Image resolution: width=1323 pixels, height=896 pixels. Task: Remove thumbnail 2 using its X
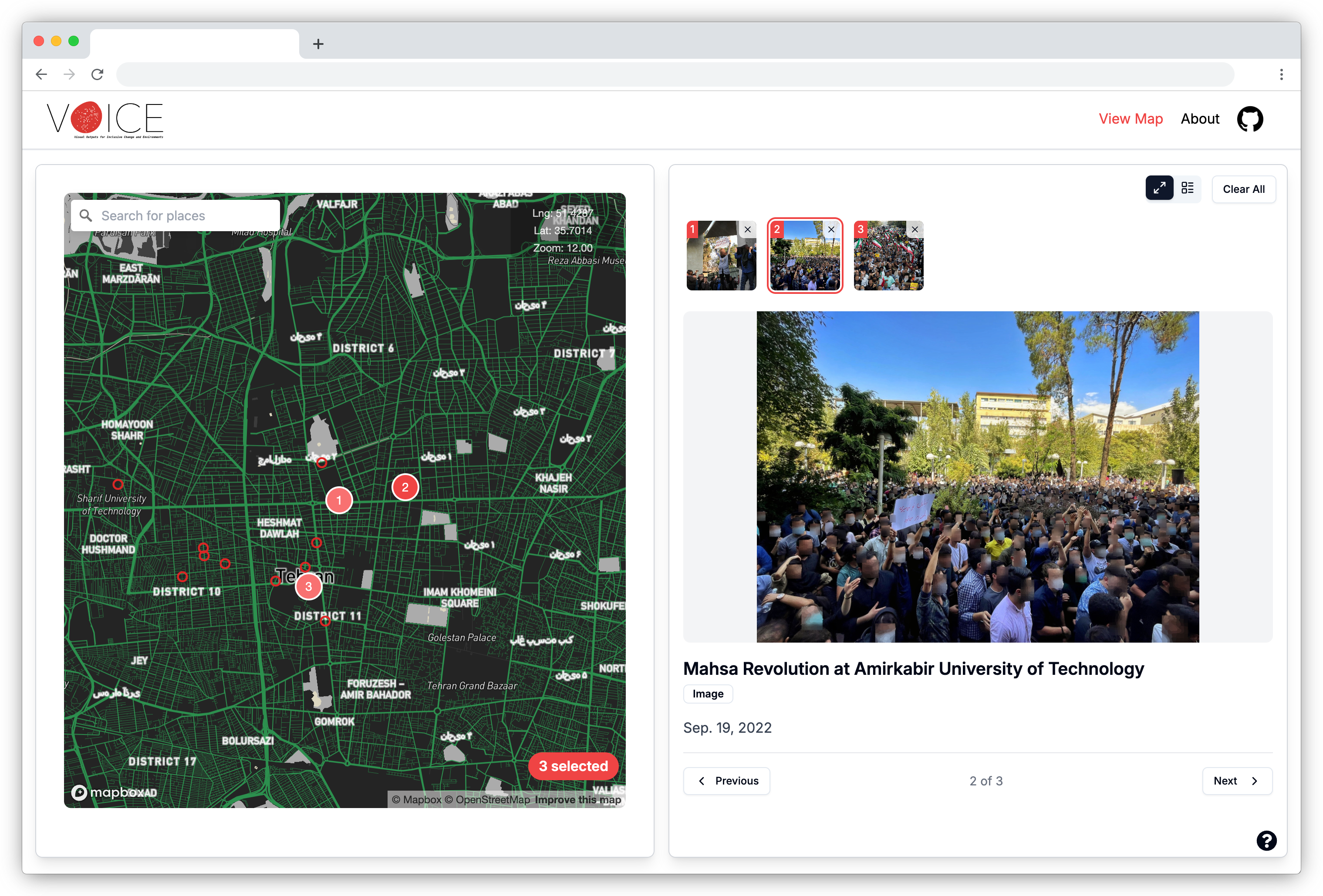pyautogui.click(x=831, y=229)
